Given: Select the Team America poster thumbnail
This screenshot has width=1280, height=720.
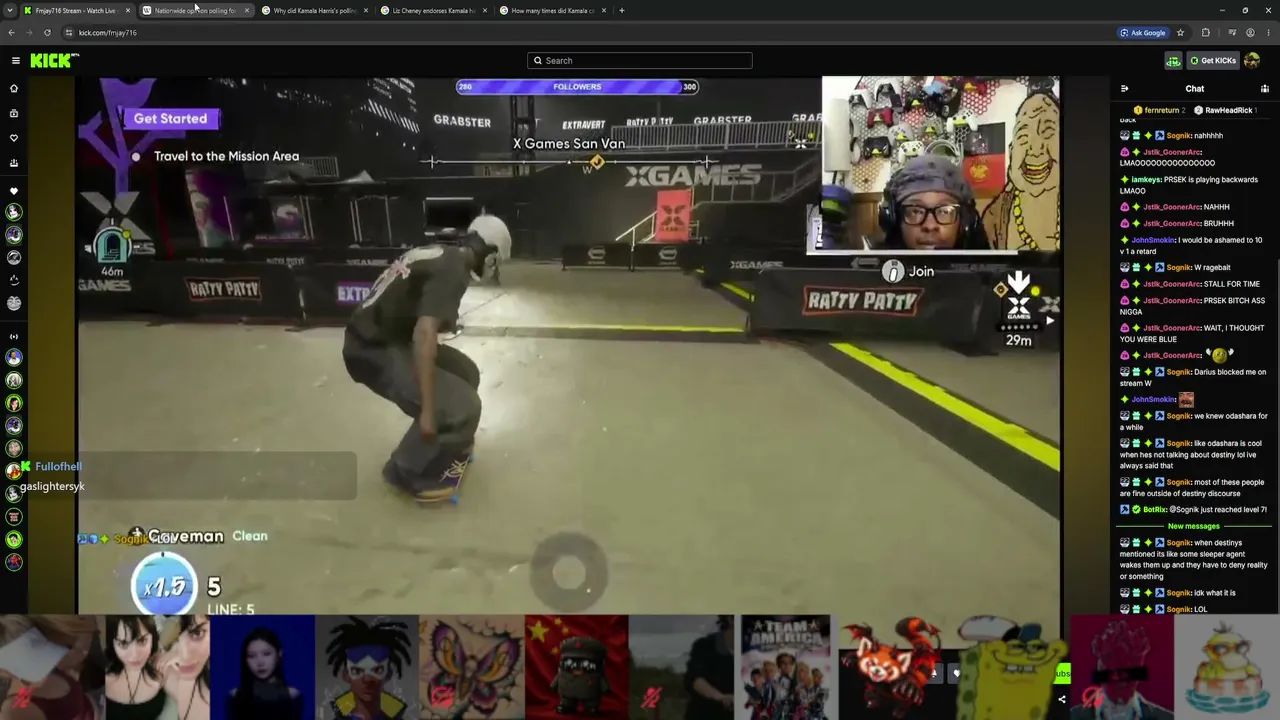Looking at the screenshot, I should [786, 667].
